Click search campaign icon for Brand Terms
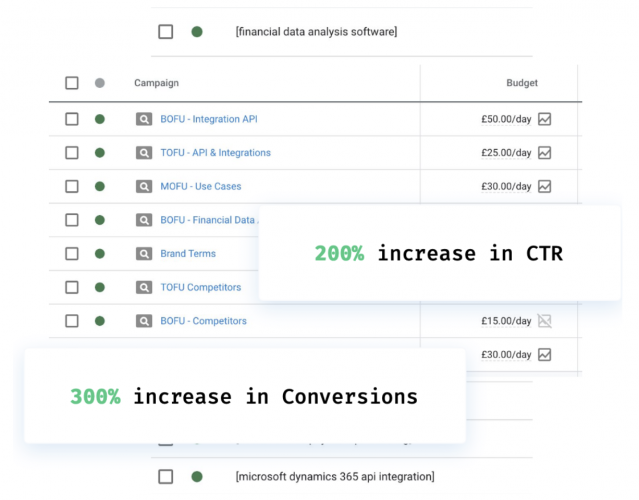Screen dimensions: 639x500 click(x=144, y=253)
